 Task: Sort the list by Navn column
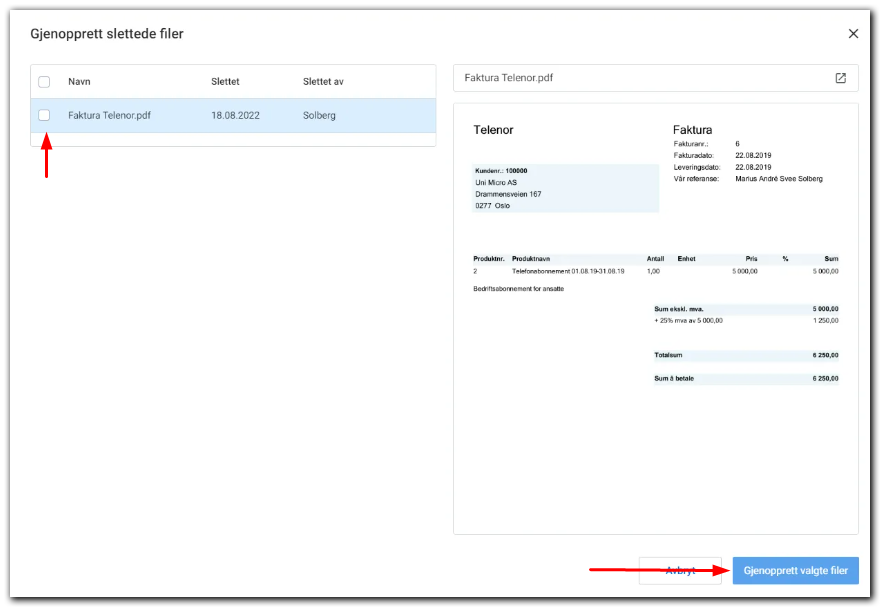pyautogui.click(x=79, y=82)
